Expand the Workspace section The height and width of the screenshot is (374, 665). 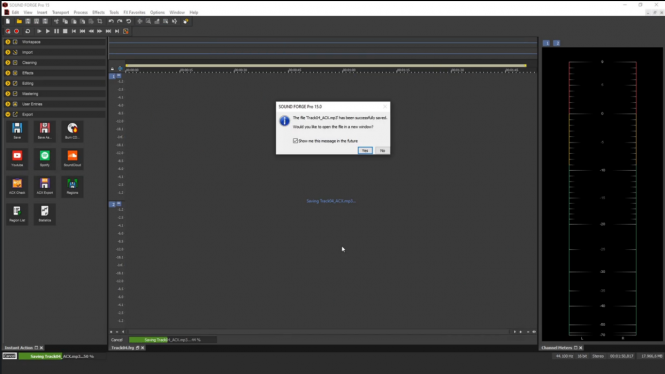(8, 42)
